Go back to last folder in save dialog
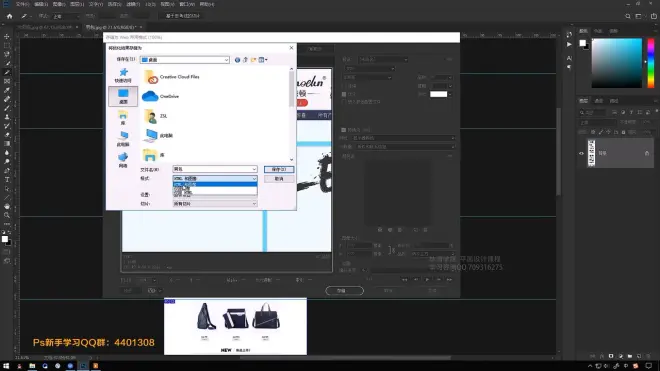660x371 pixels. pos(237,60)
